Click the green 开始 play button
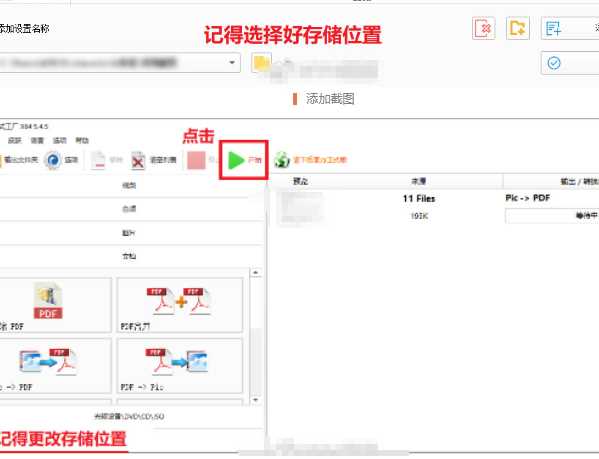This screenshot has width=599, height=459. pos(244,160)
